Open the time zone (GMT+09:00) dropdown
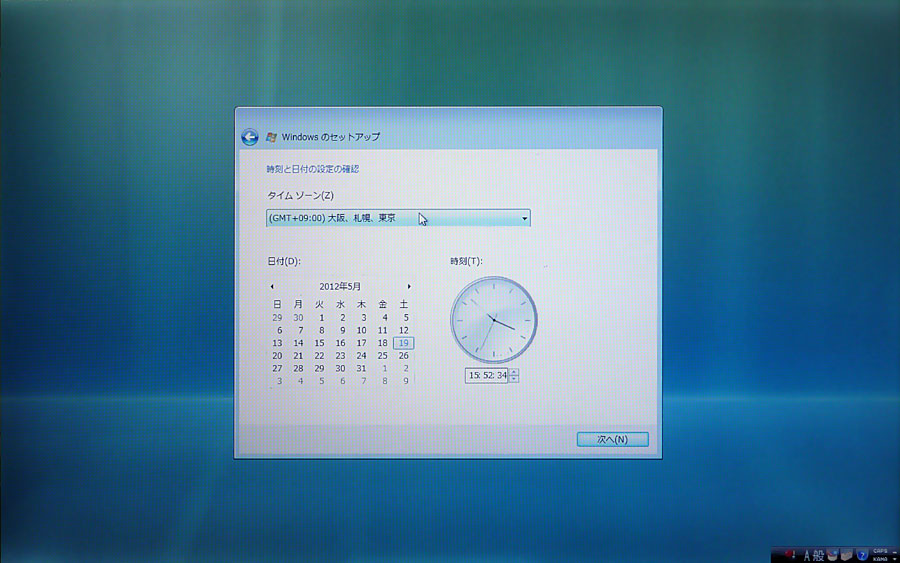The width and height of the screenshot is (900, 563). [398, 218]
